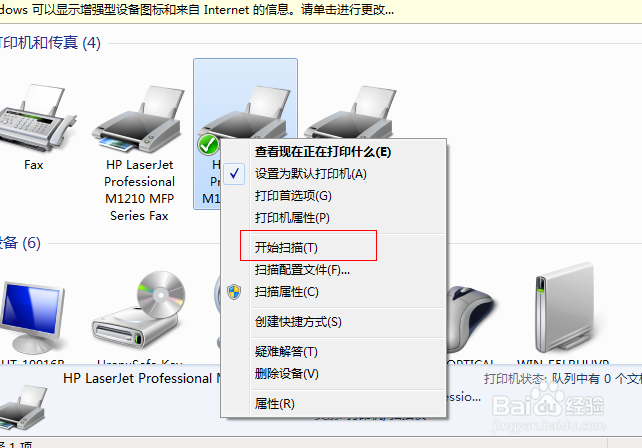Select the monitor device icon
This screenshot has height=448, width=642.
(x=31, y=317)
